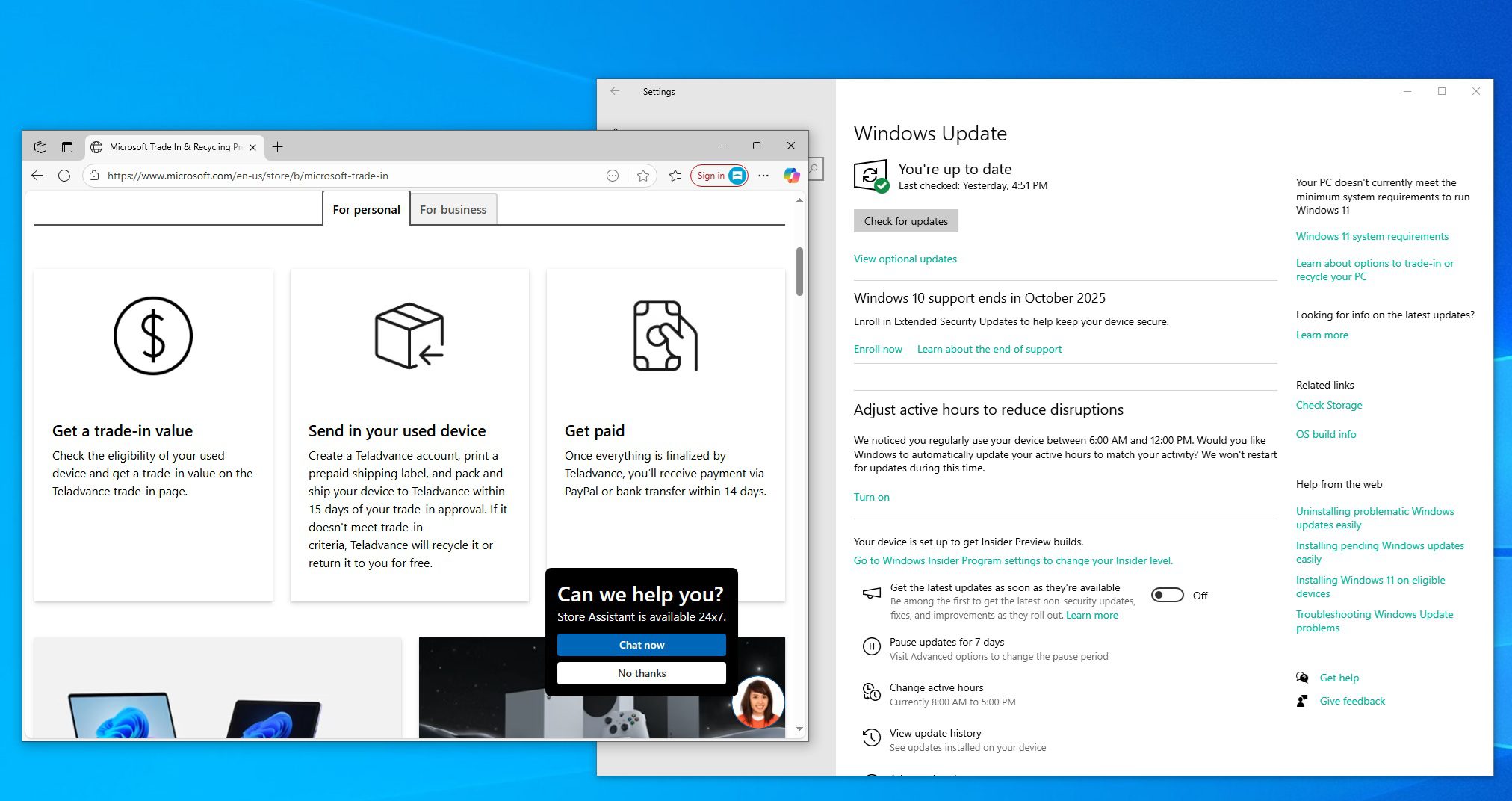This screenshot has width=1512, height=801.
Task: Open Edge Settings and more menu
Action: click(x=763, y=176)
